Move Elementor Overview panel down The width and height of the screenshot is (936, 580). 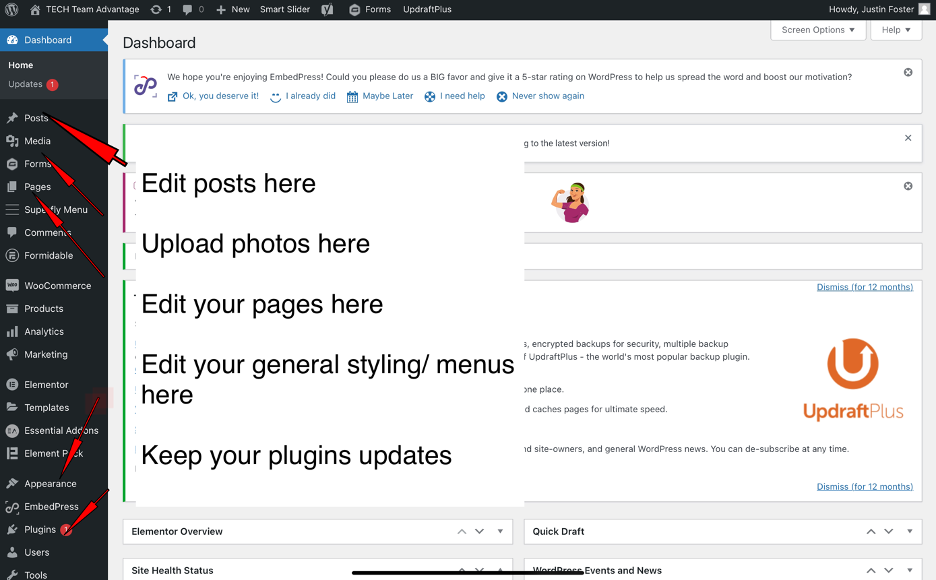479,532
